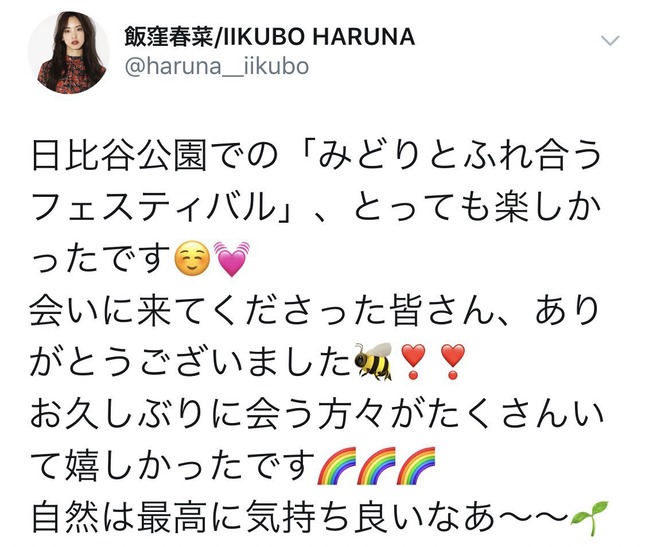Click the text フェスティバル in the tweet
Viewport: 645px width, 547px height.
coord(153,207)
